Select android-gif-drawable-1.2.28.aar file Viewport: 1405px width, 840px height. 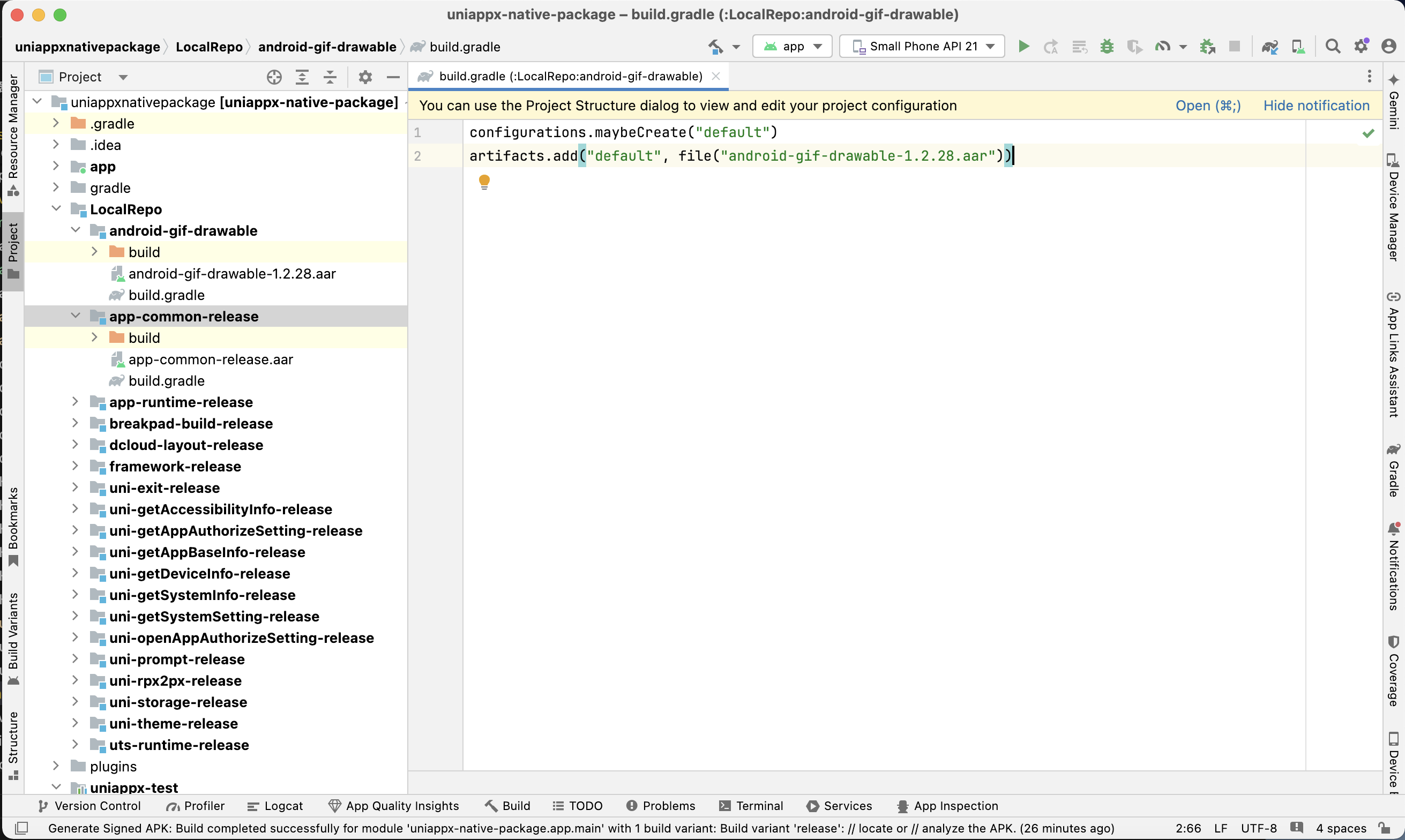[x=232, y=273]
